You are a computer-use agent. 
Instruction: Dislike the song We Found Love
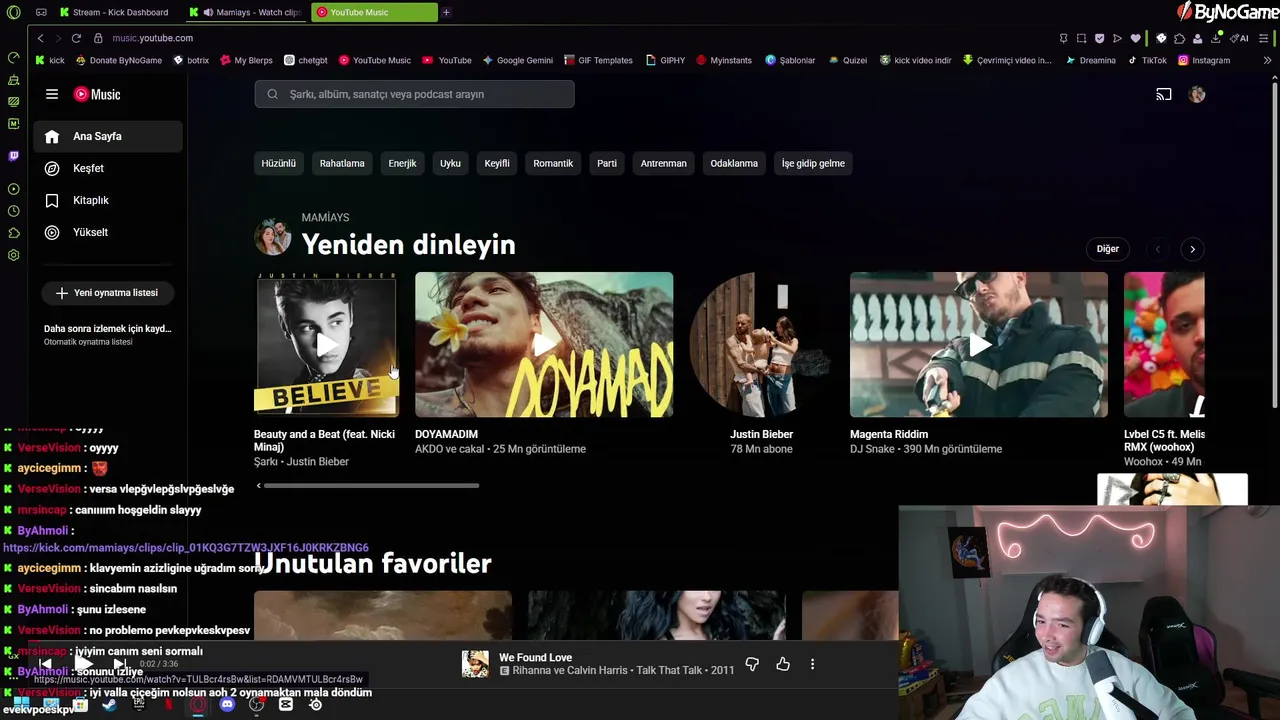pyautogui.click(x=752, y=664)
